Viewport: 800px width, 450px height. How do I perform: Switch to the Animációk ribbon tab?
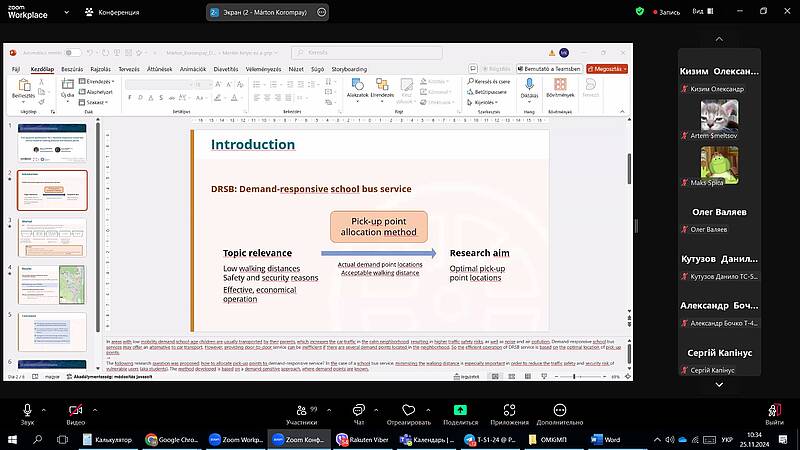[193, 69]
